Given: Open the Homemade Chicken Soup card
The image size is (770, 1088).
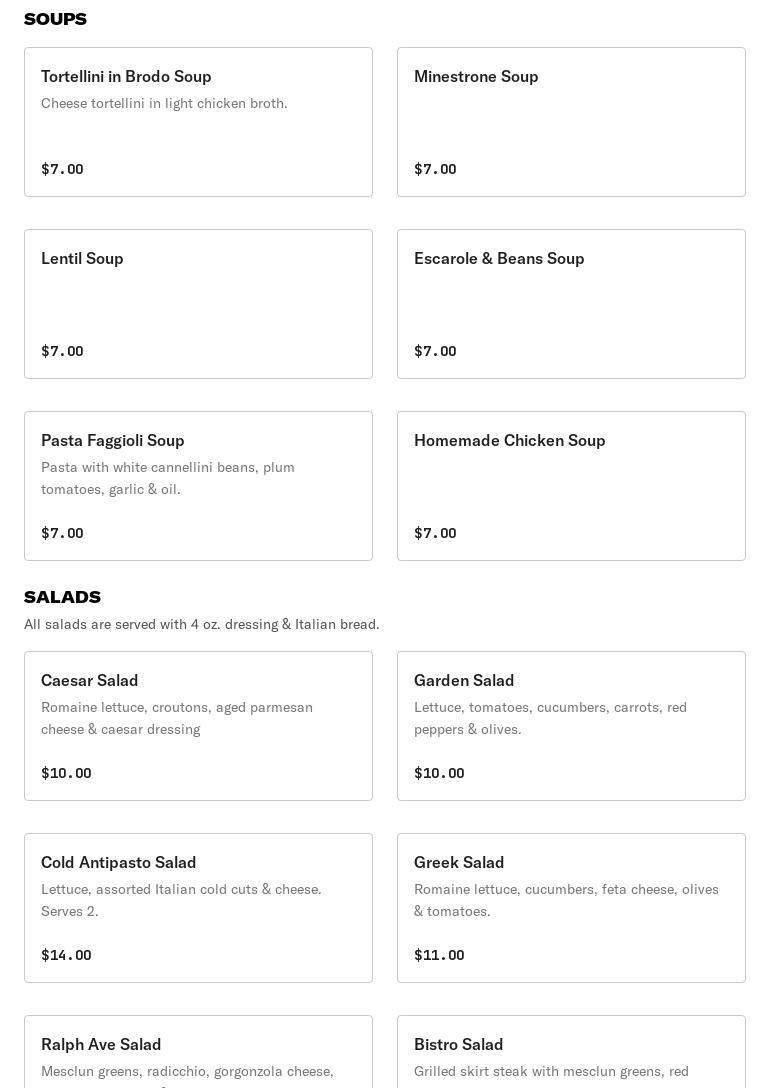Looking at the screenshot, I should pos(572,486).
